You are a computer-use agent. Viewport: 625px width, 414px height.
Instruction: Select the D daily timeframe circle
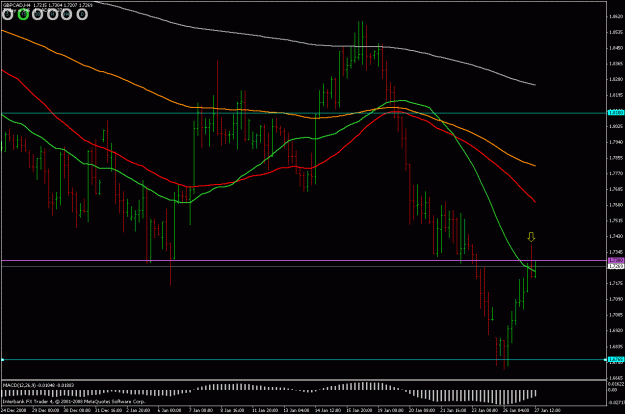(x=82, y=15)
